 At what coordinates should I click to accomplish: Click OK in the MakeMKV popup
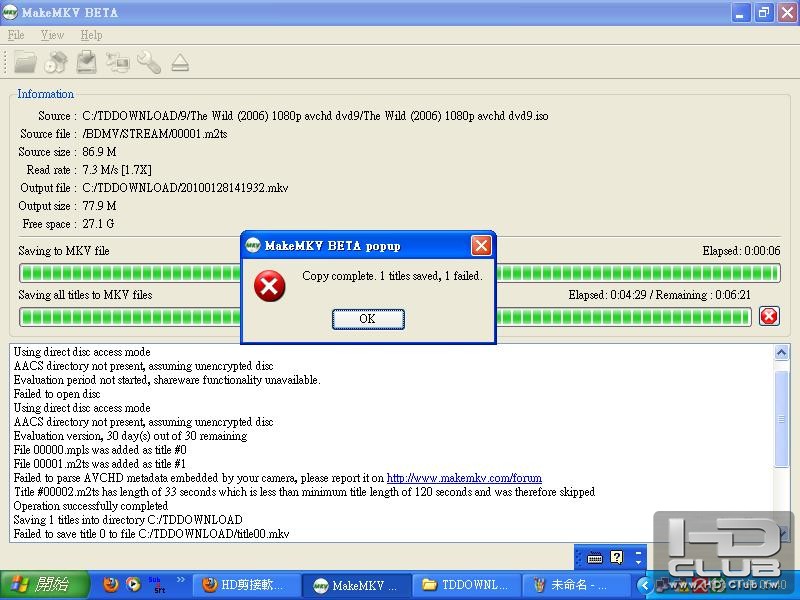click(368, 319)
